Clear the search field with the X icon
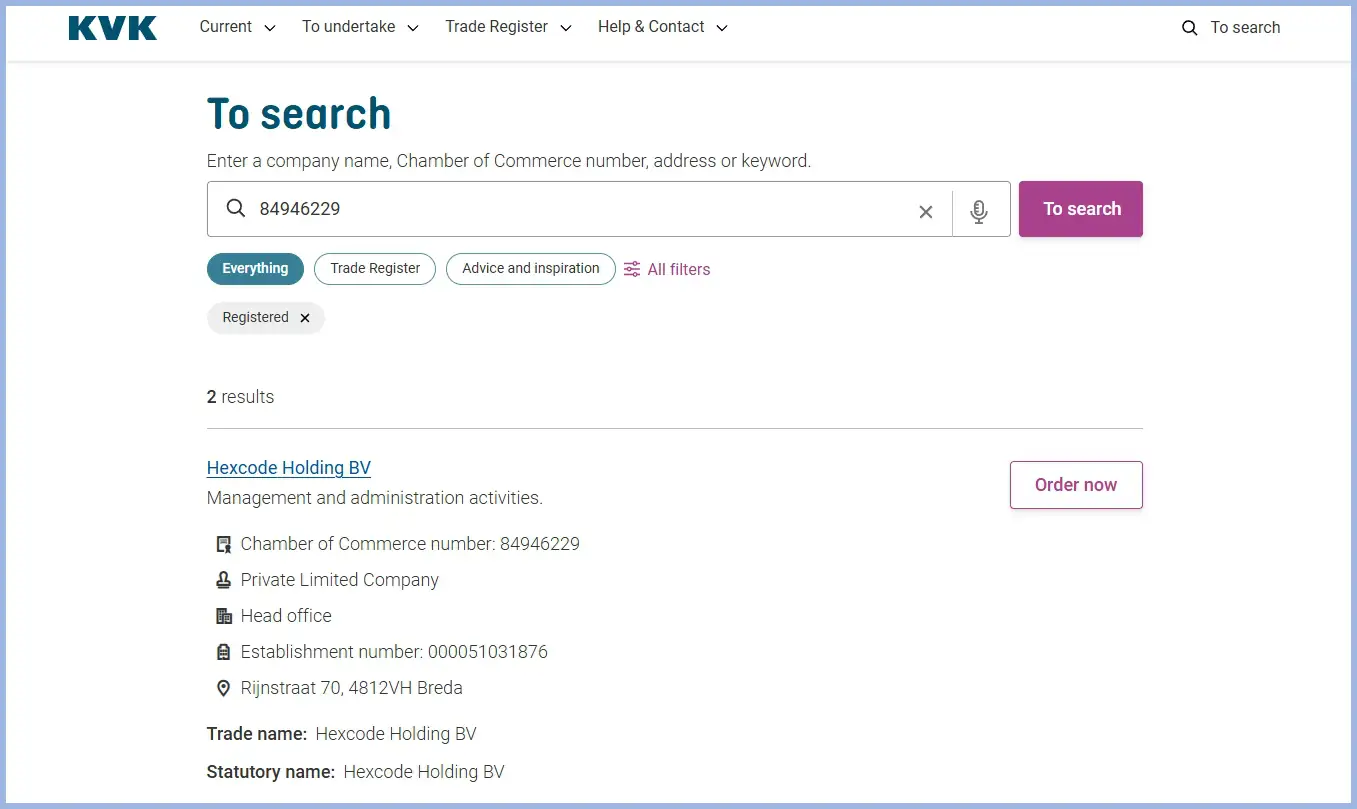Screen dimensions: 1357x809 pyautogui.click(x=926, y=211)
